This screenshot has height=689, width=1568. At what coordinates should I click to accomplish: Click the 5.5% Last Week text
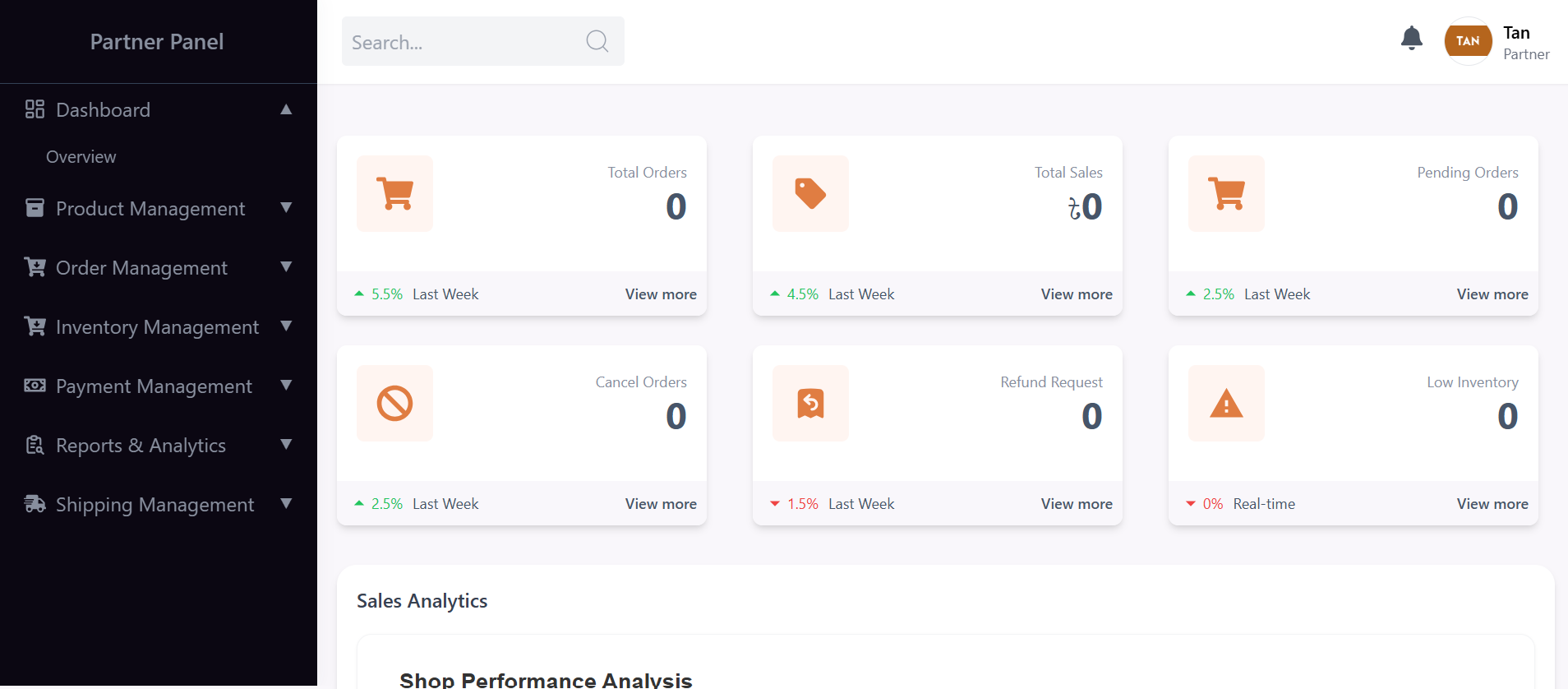point(425,294)
